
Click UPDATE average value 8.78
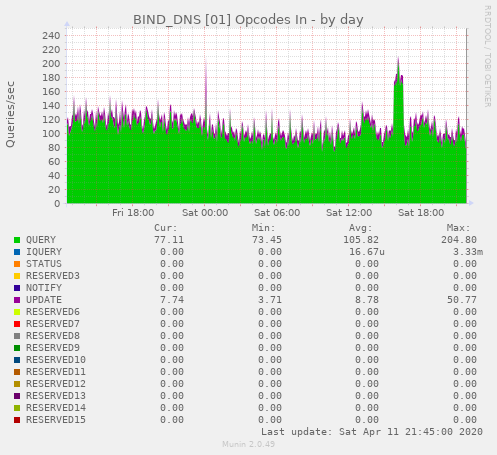tap(367, 300)
